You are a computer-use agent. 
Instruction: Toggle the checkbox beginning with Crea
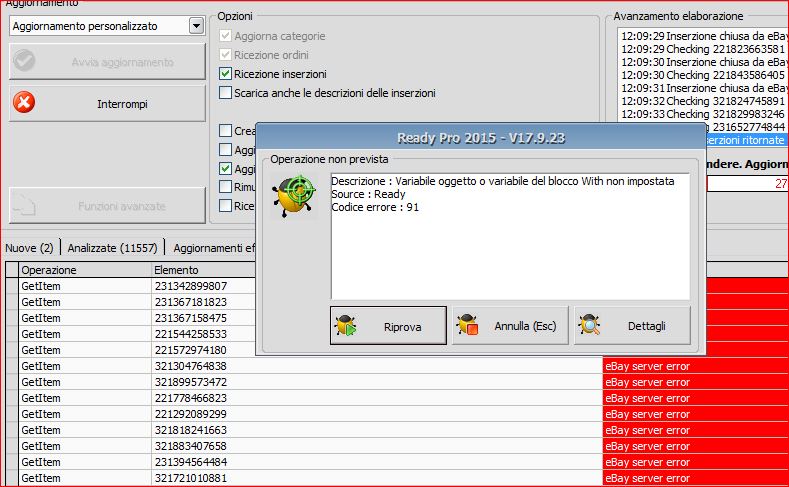click(x=225, y=131)
